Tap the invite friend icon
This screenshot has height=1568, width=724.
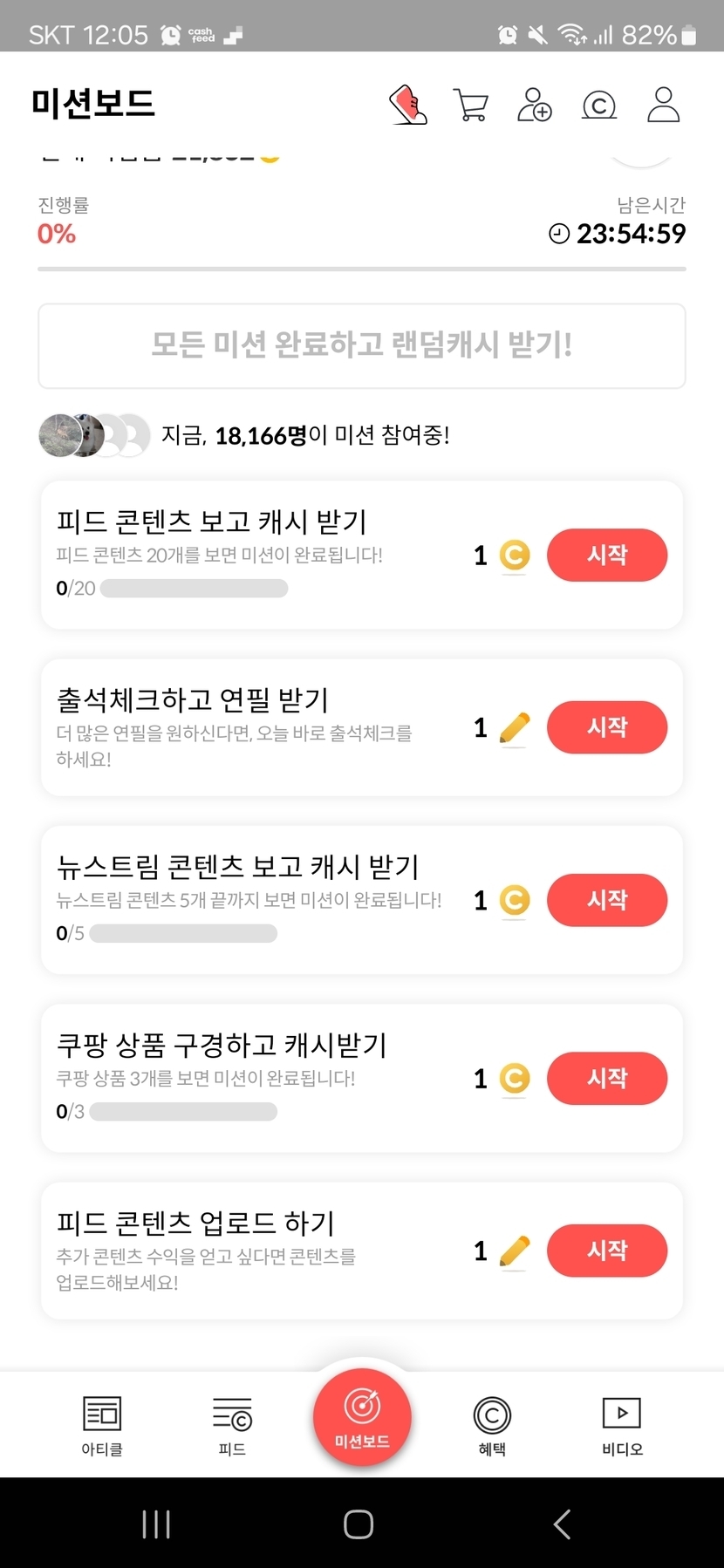point(535,105)
